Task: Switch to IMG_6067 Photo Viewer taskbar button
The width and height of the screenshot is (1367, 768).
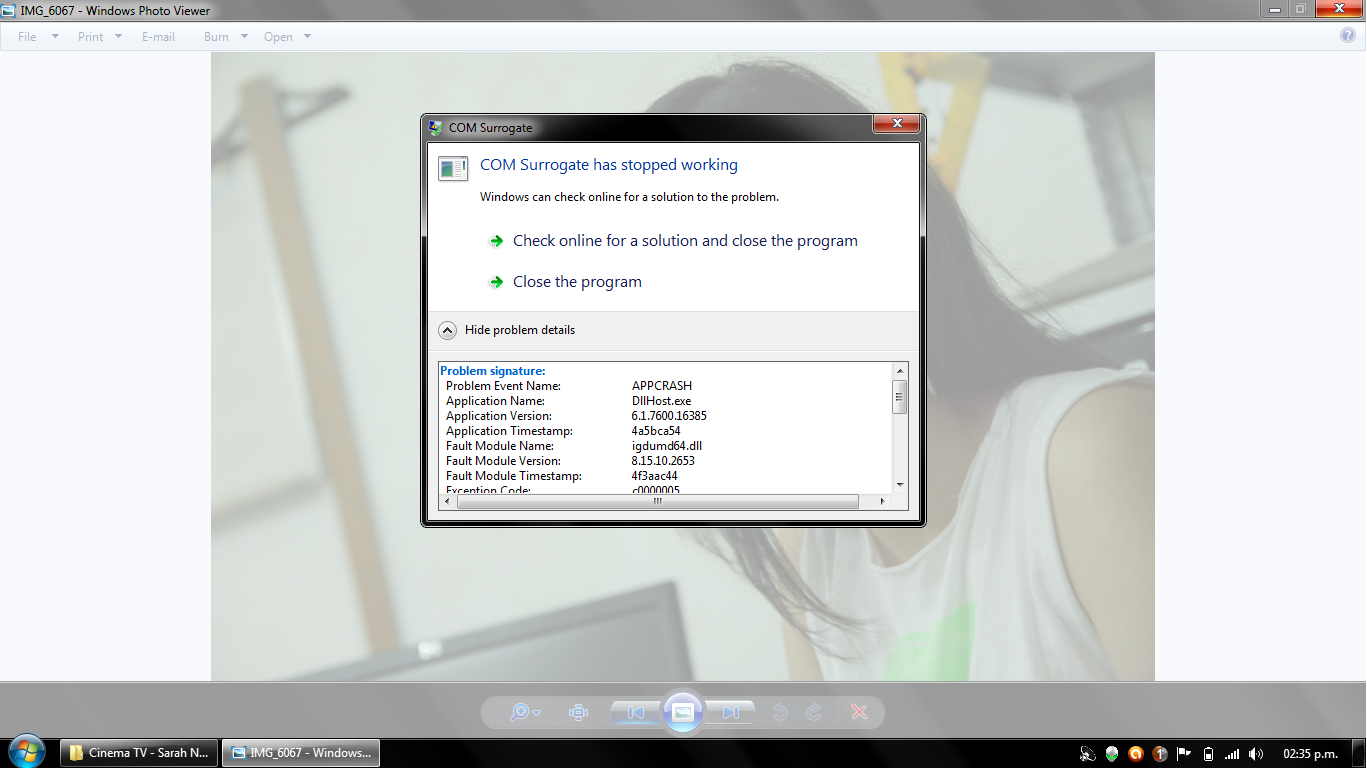Action: point(300,753)
